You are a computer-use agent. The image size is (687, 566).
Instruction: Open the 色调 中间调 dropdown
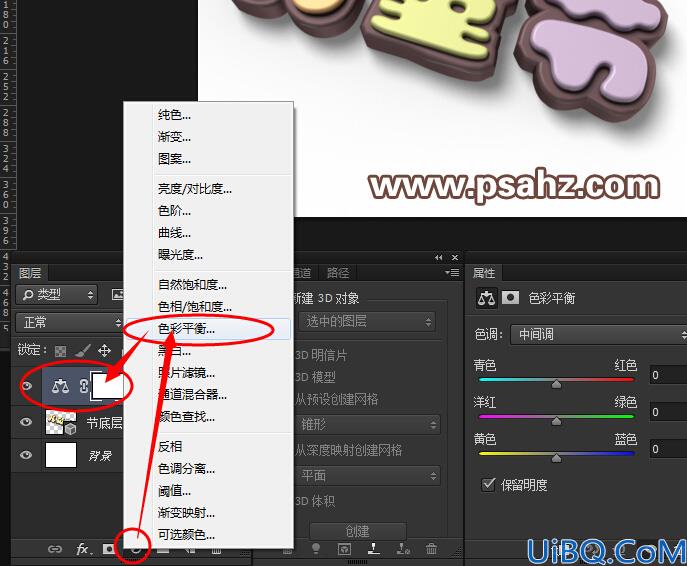[x=598, y=335]
